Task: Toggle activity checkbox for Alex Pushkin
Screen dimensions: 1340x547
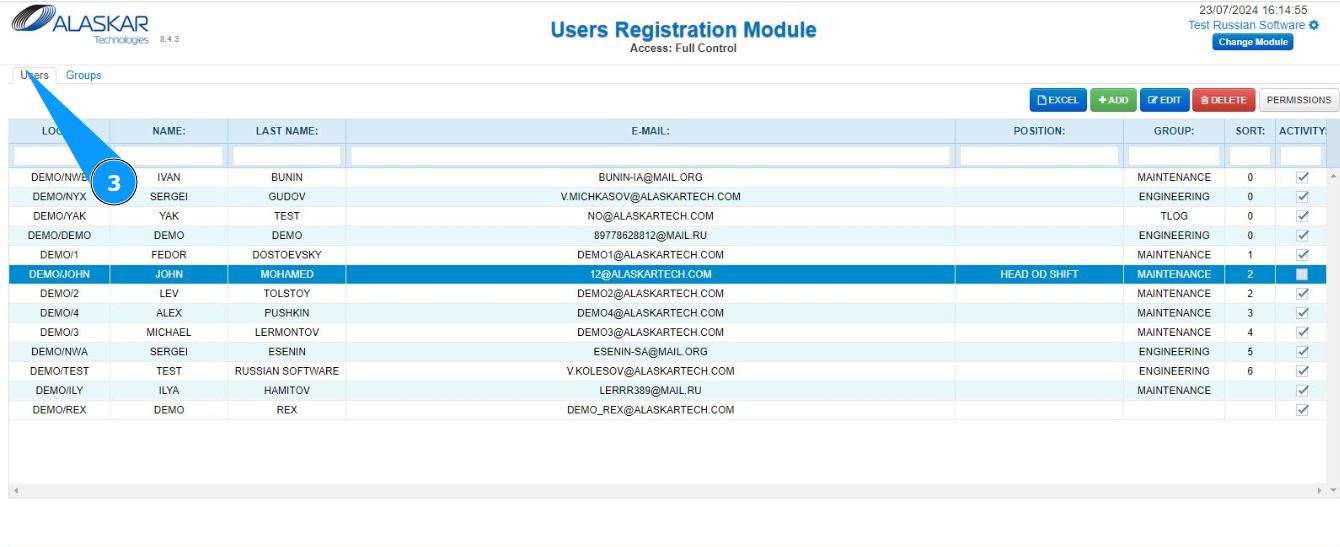Action: [1302, 313]
